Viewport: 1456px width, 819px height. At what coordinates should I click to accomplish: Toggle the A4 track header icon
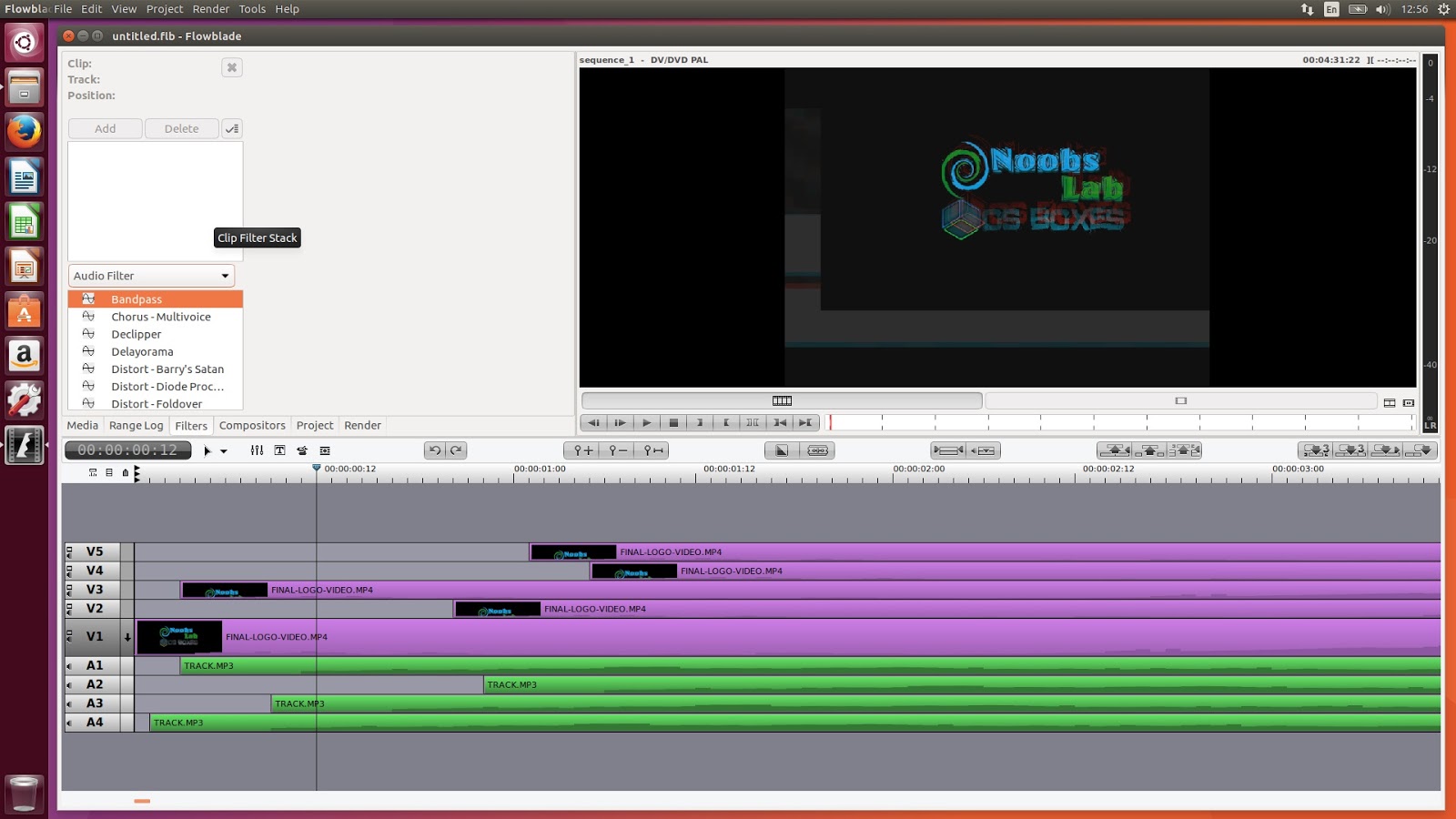69,722
